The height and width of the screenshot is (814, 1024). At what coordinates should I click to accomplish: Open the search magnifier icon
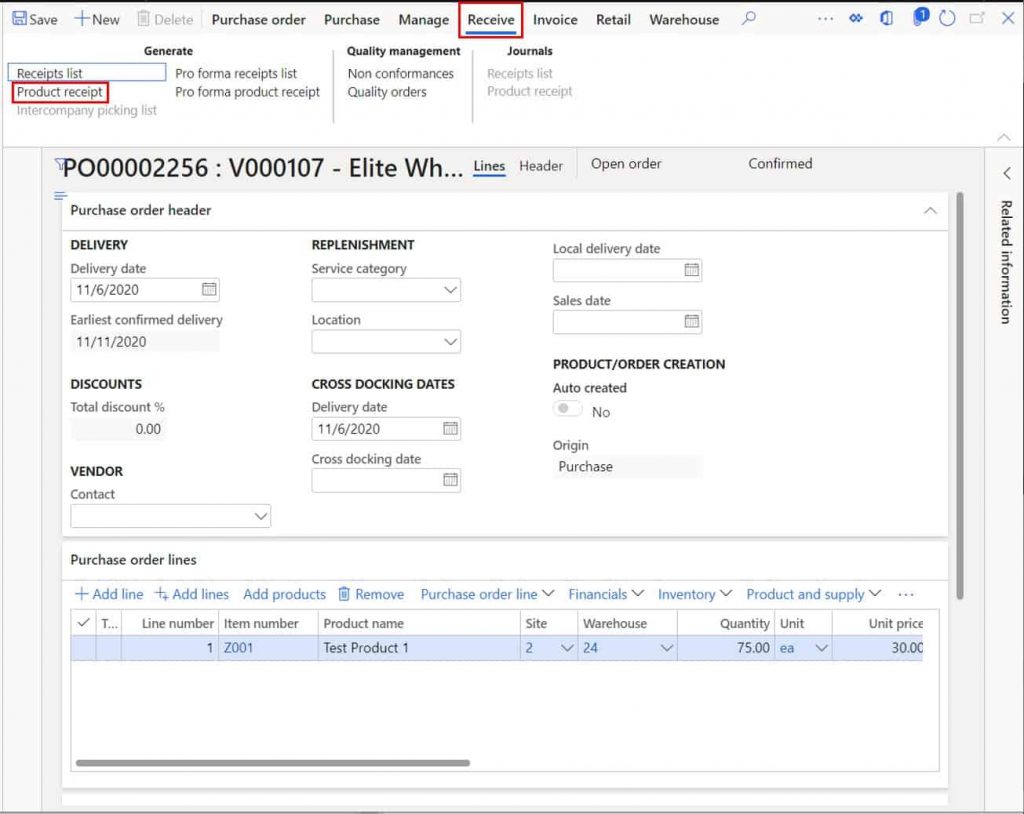(748, 18)
